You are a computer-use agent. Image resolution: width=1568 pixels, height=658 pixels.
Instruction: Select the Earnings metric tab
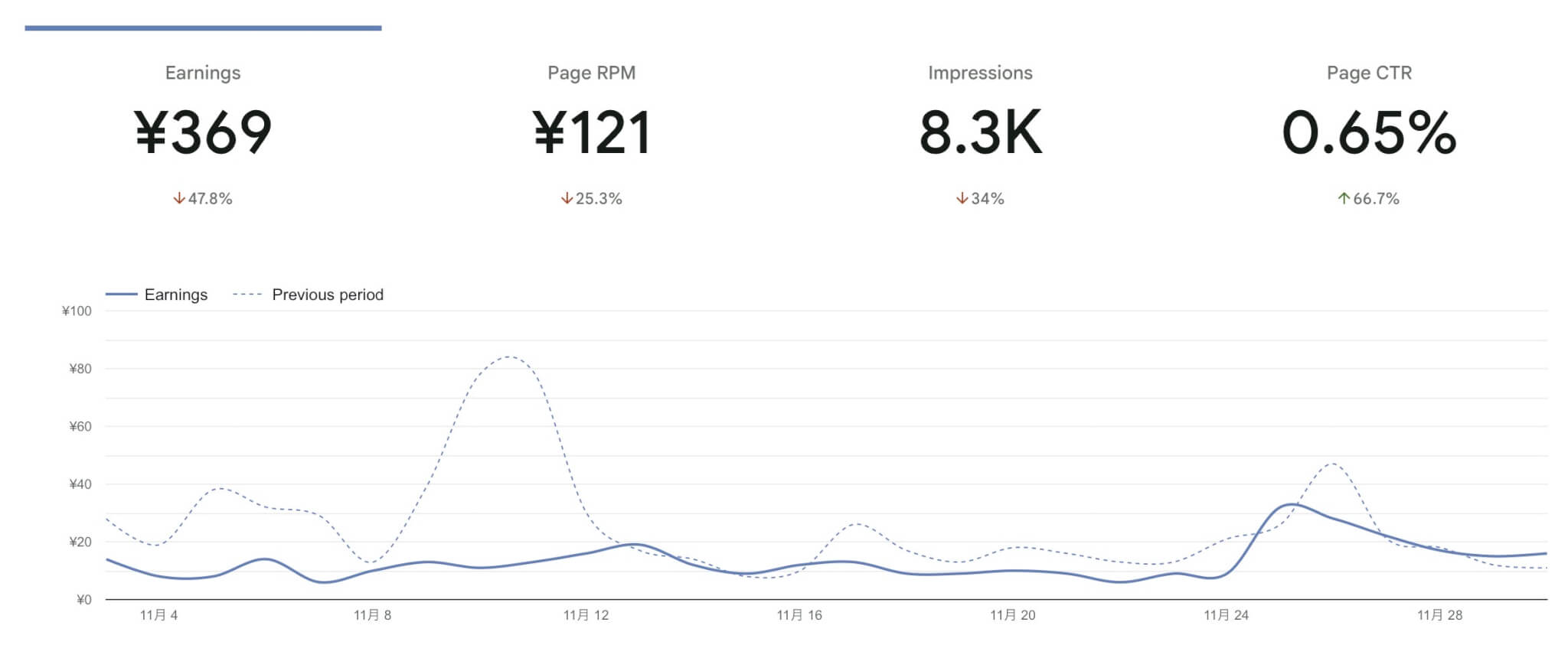(x=203, y=73)
